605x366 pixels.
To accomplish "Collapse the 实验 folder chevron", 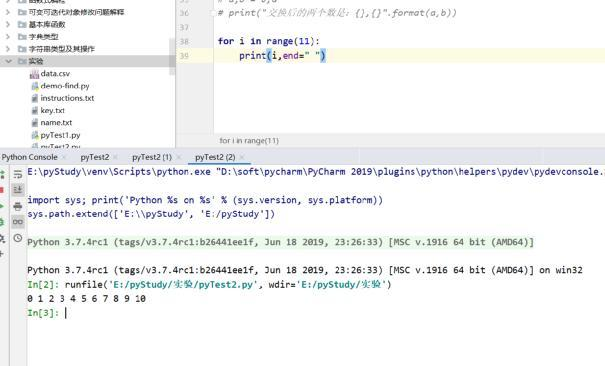I will point(8,61).
